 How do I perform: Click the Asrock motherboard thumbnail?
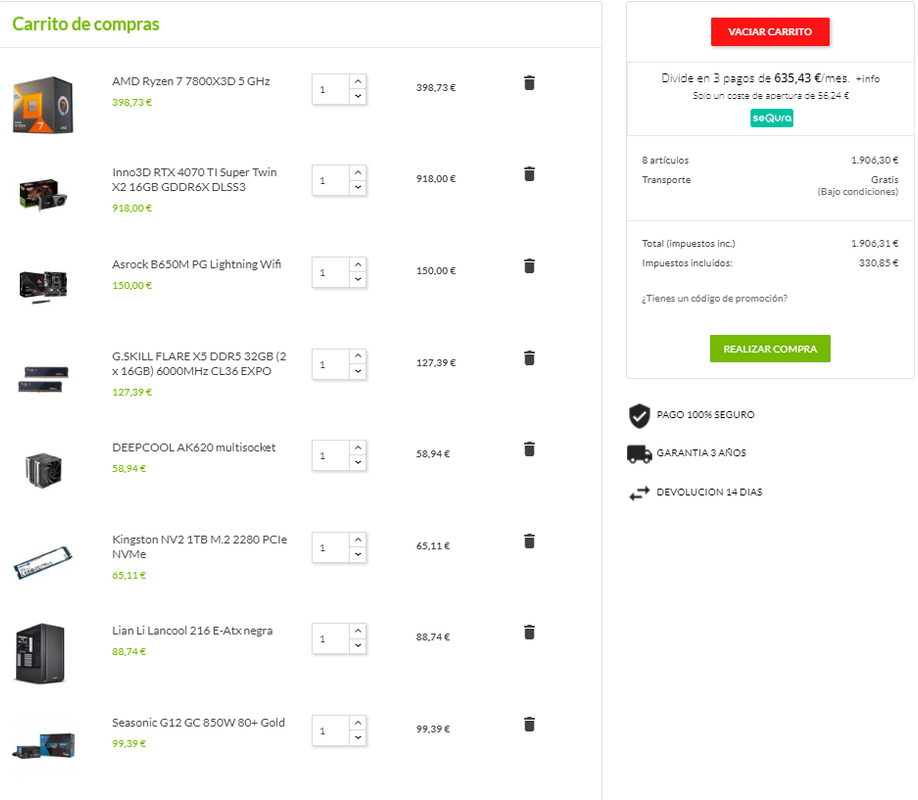43,286
